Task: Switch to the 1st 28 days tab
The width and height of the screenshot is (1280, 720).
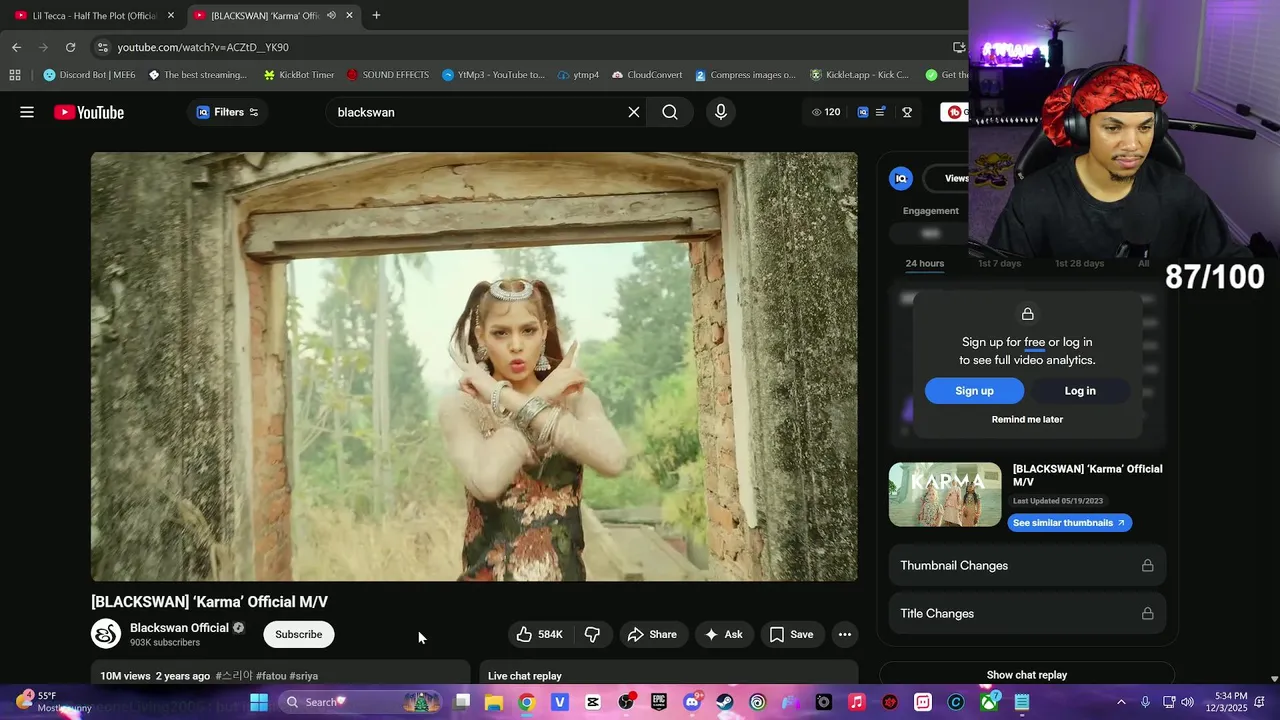Action: click(x=1079, y=263)
